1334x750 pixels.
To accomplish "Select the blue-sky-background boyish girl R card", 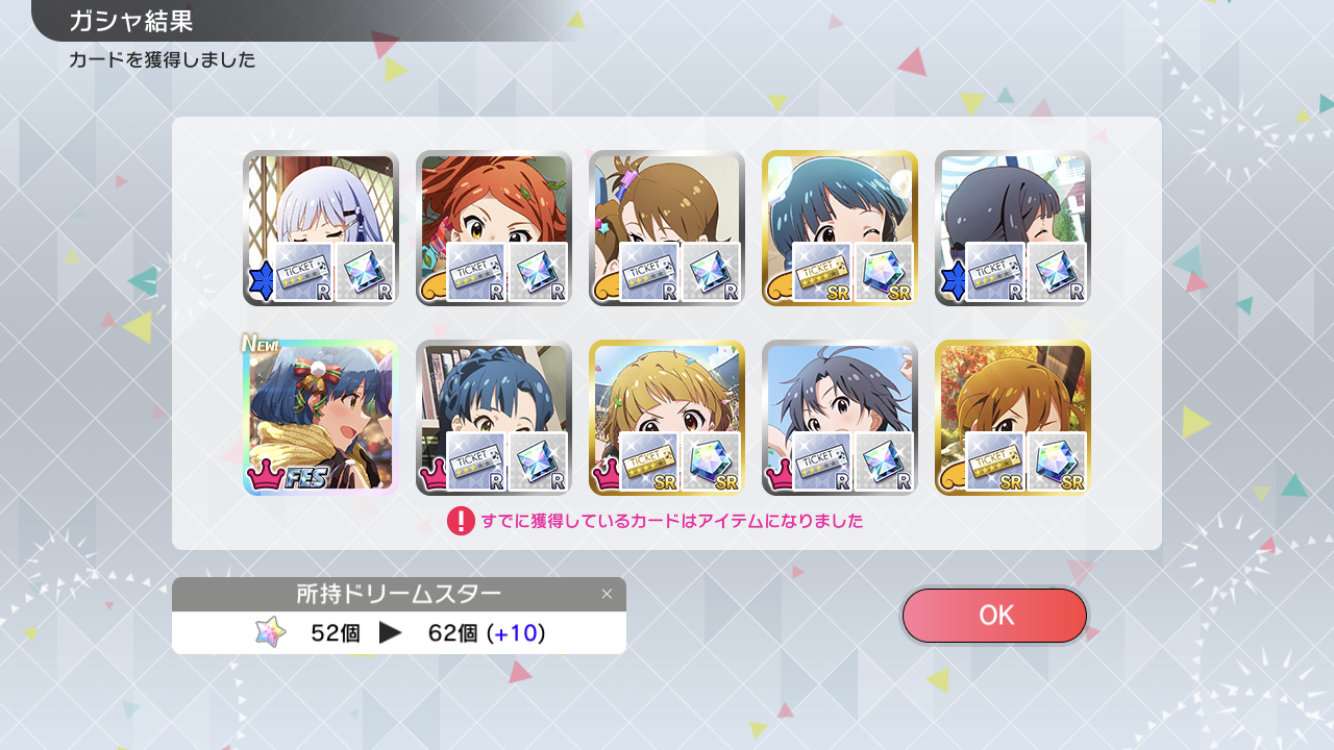I will pos(840,417).
